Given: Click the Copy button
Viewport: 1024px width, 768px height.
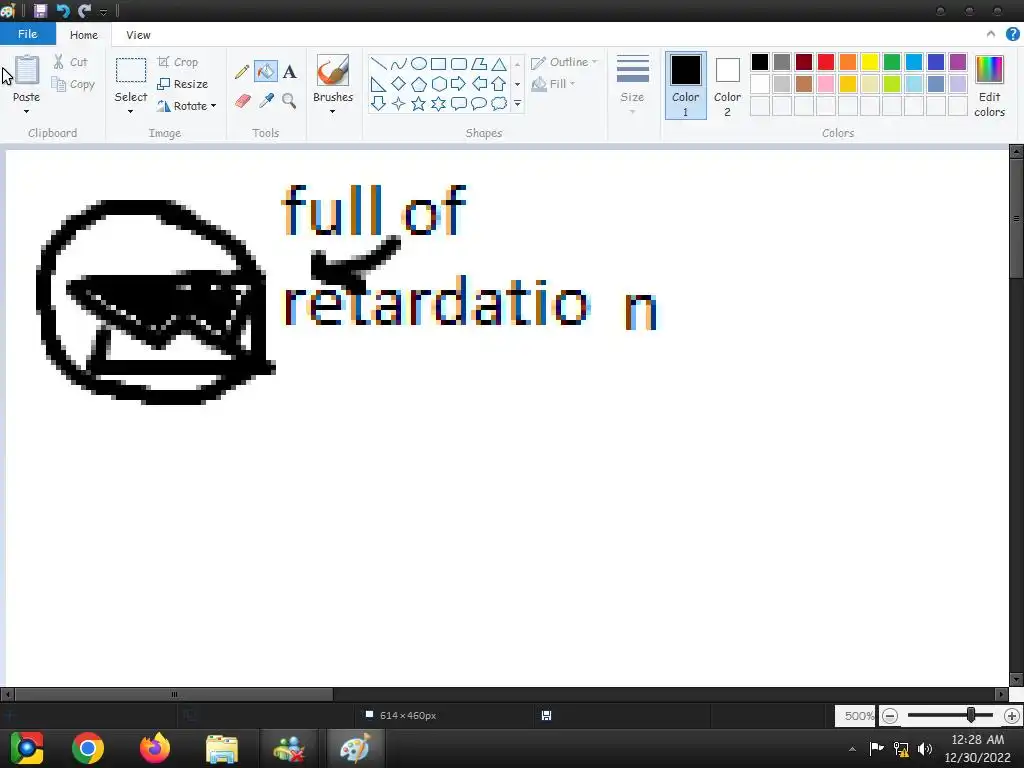Looking at the screenshot, I should pos(73,84).
